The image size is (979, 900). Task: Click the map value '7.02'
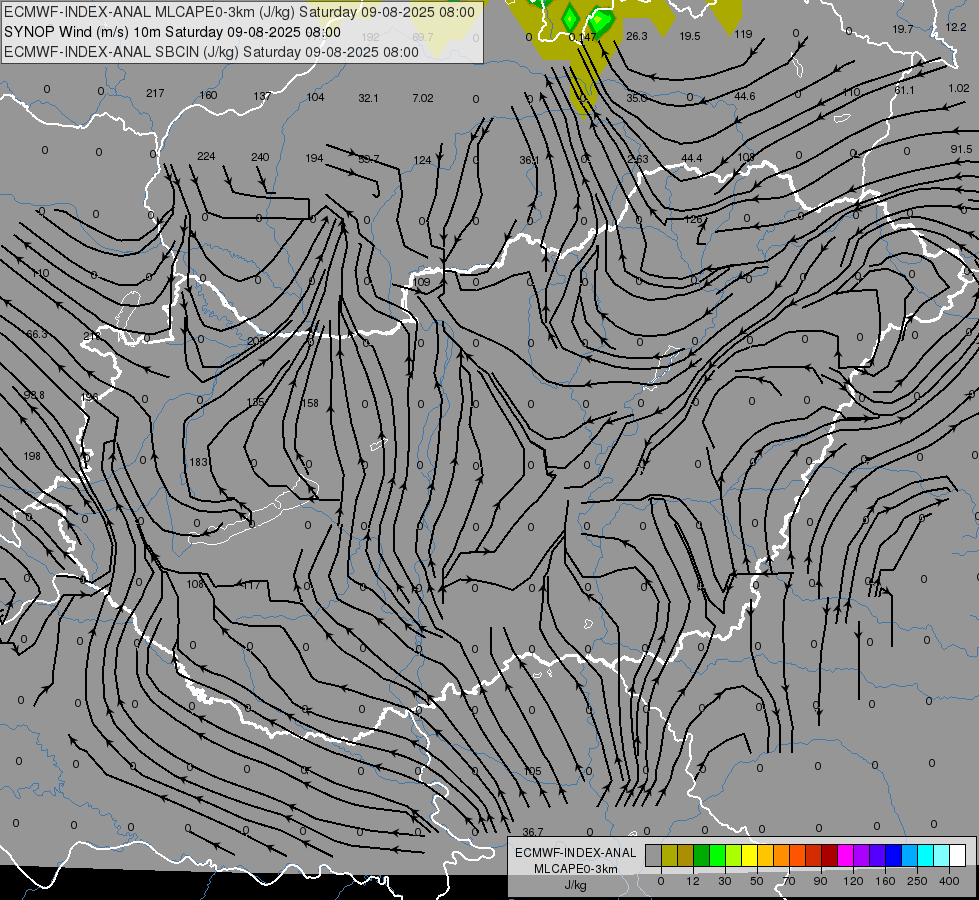(423, 98)
